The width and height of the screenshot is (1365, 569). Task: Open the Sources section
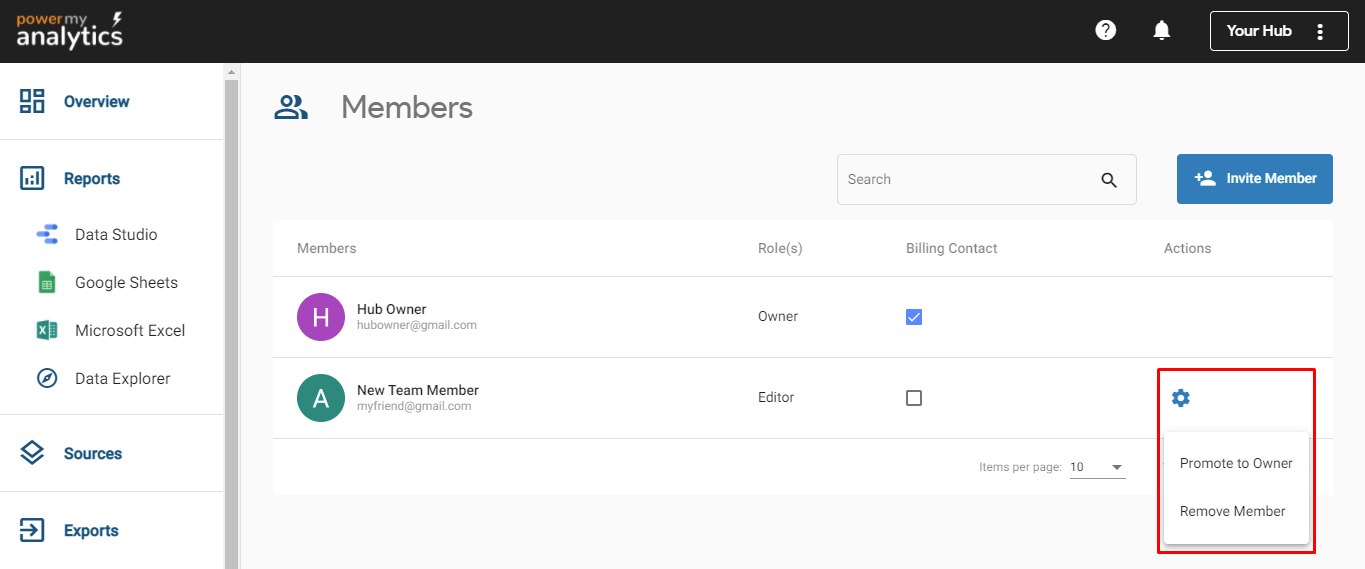coord(92,454)
